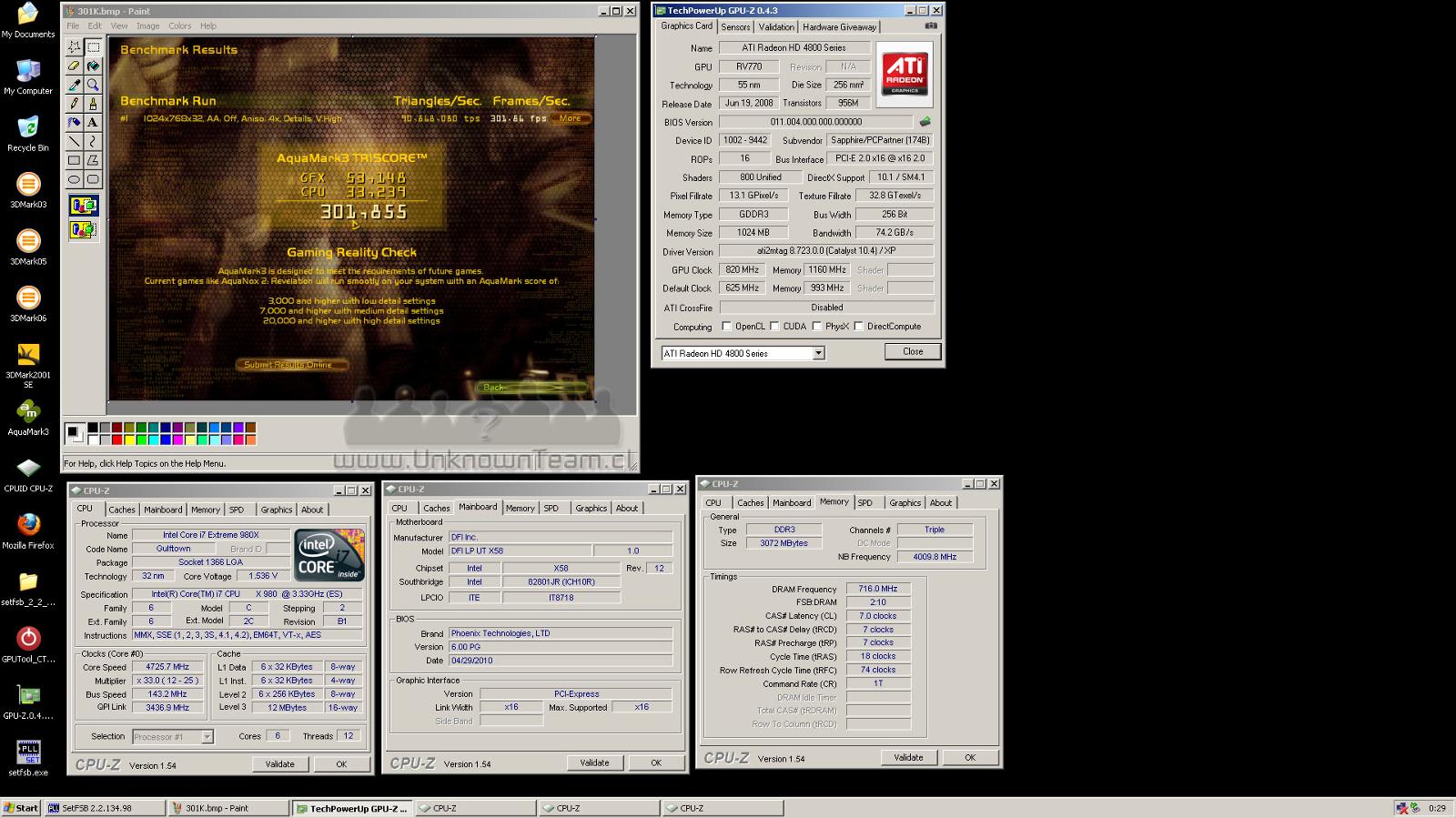1456x818 pixels.
Task: Open the Recycle Bin on the desktop
Action: point(28,134)
